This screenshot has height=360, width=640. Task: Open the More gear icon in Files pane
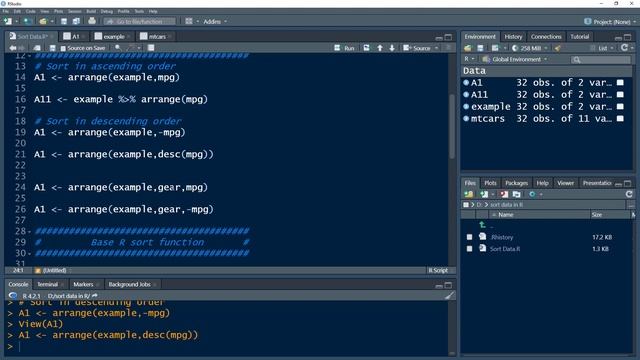(532, 194)
